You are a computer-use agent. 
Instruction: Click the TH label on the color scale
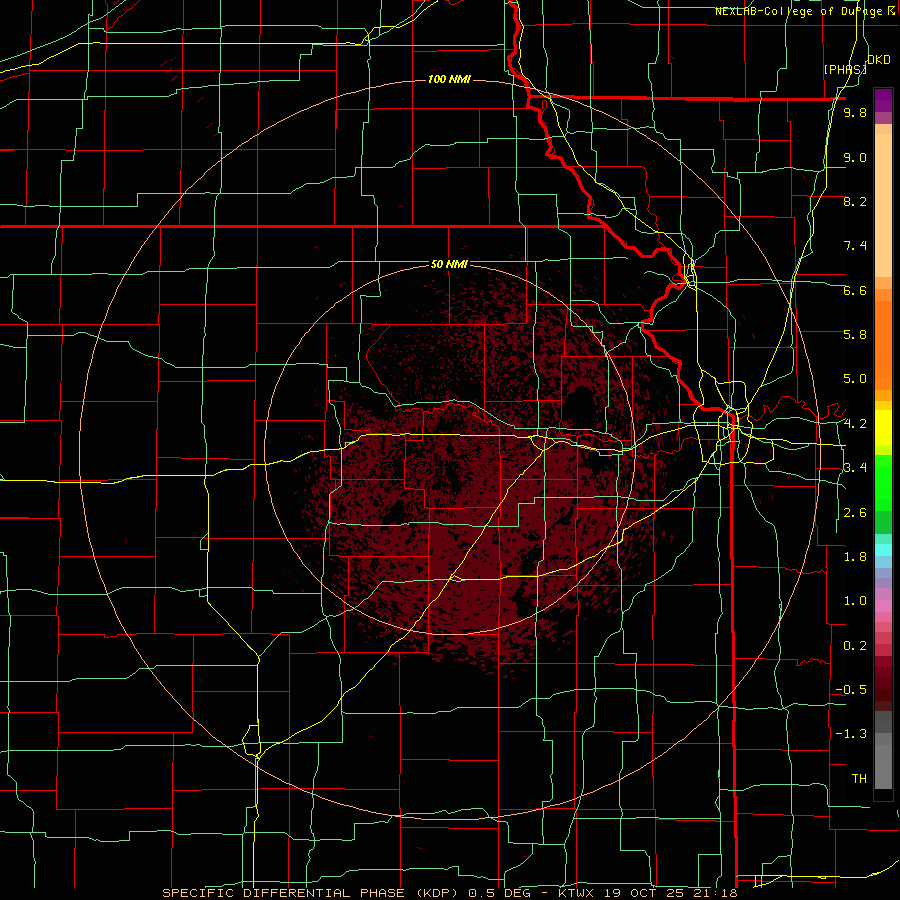tap(859, 779)
